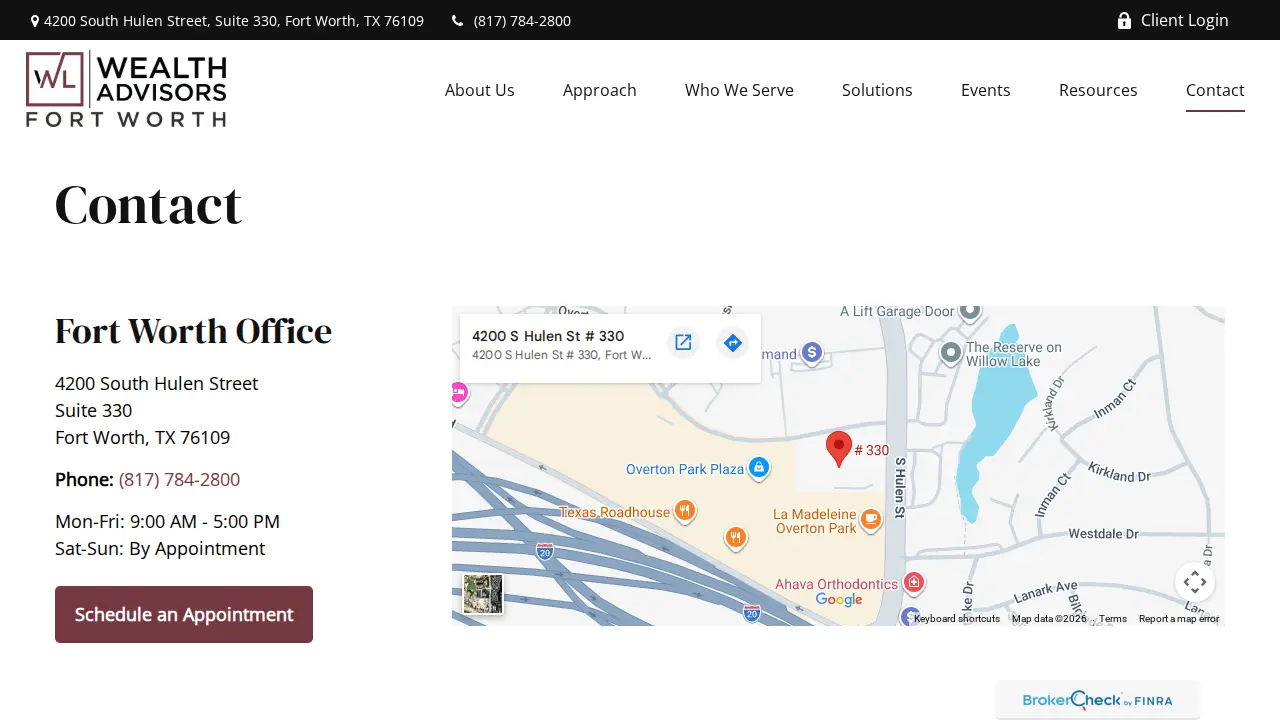Screen dimensions: 1280x720
Task: Open the Solutions menu
Action: 877,90
